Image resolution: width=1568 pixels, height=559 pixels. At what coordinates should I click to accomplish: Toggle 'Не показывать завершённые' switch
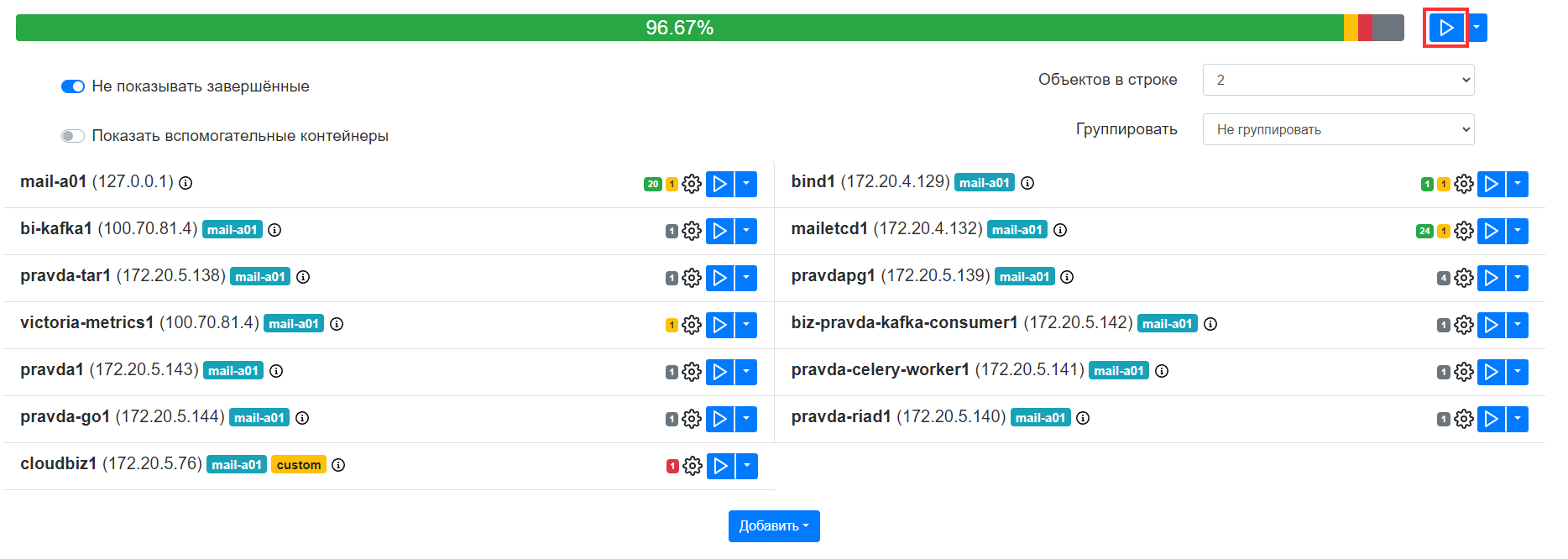coord(73,86)
